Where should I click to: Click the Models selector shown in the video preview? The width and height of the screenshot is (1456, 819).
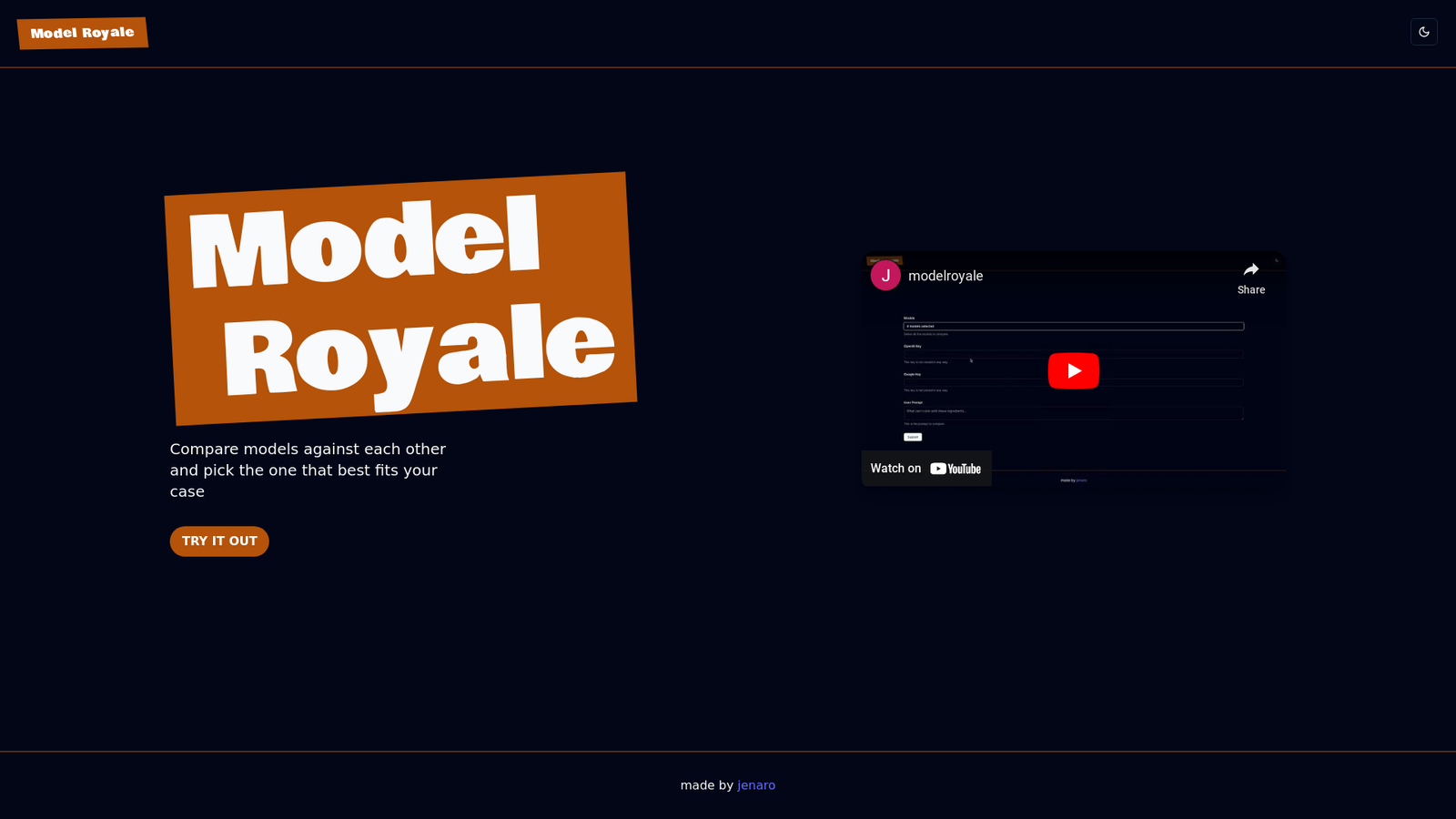[1074, 326]
